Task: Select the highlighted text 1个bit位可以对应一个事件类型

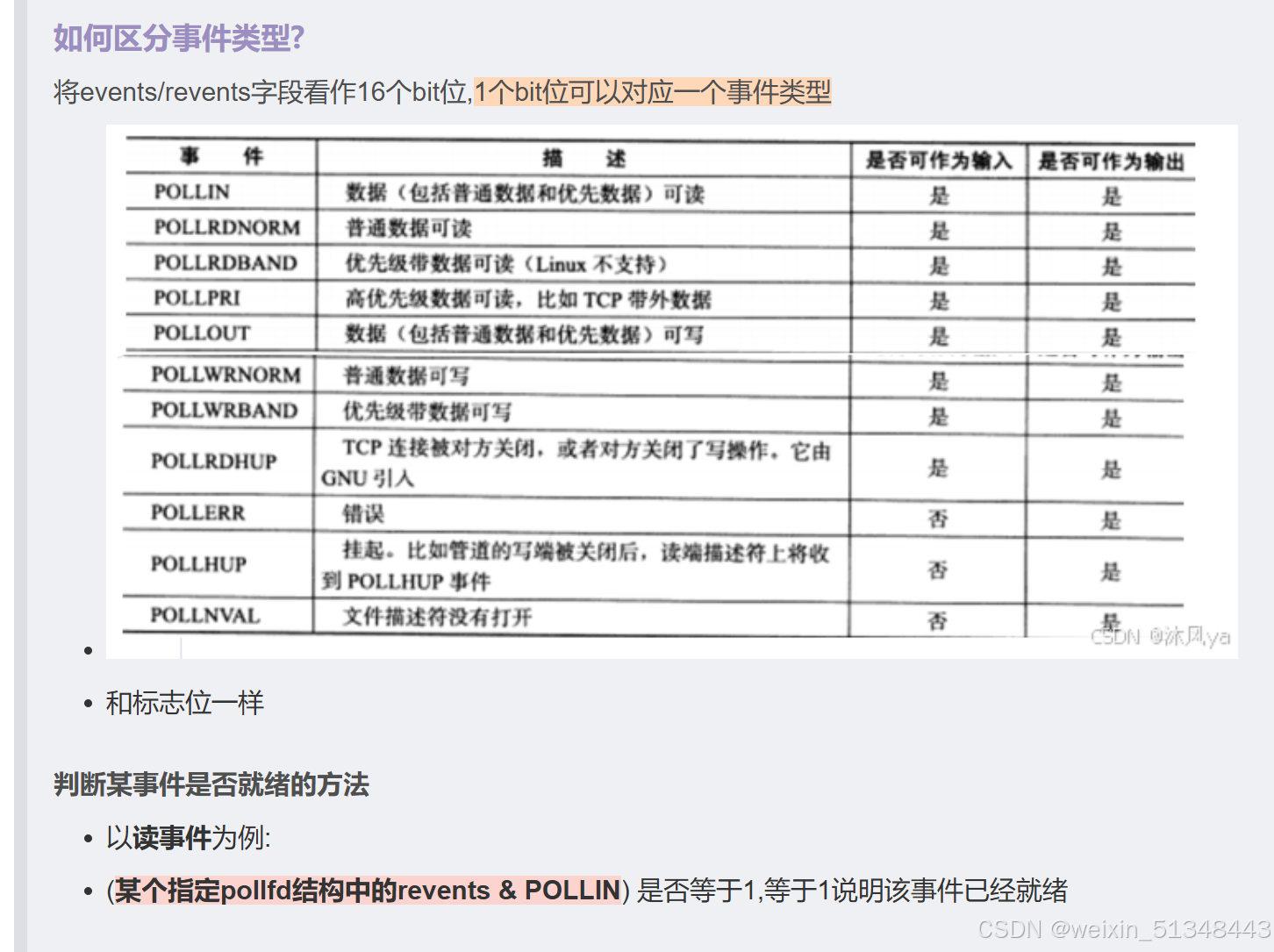Action: 654,91
